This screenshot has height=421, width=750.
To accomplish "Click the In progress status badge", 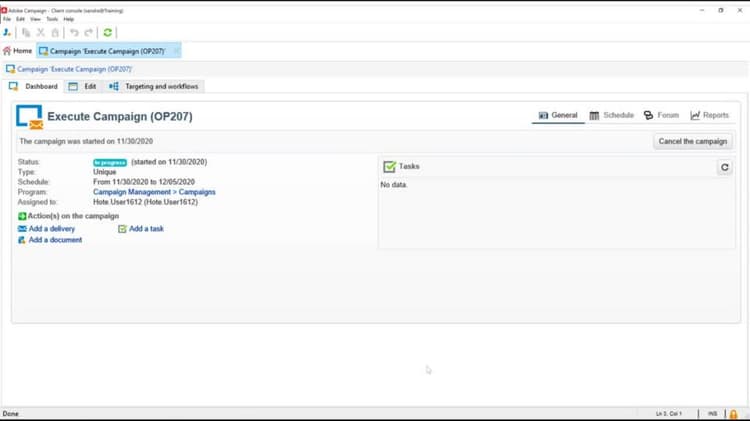I will [x=110, y=163].
